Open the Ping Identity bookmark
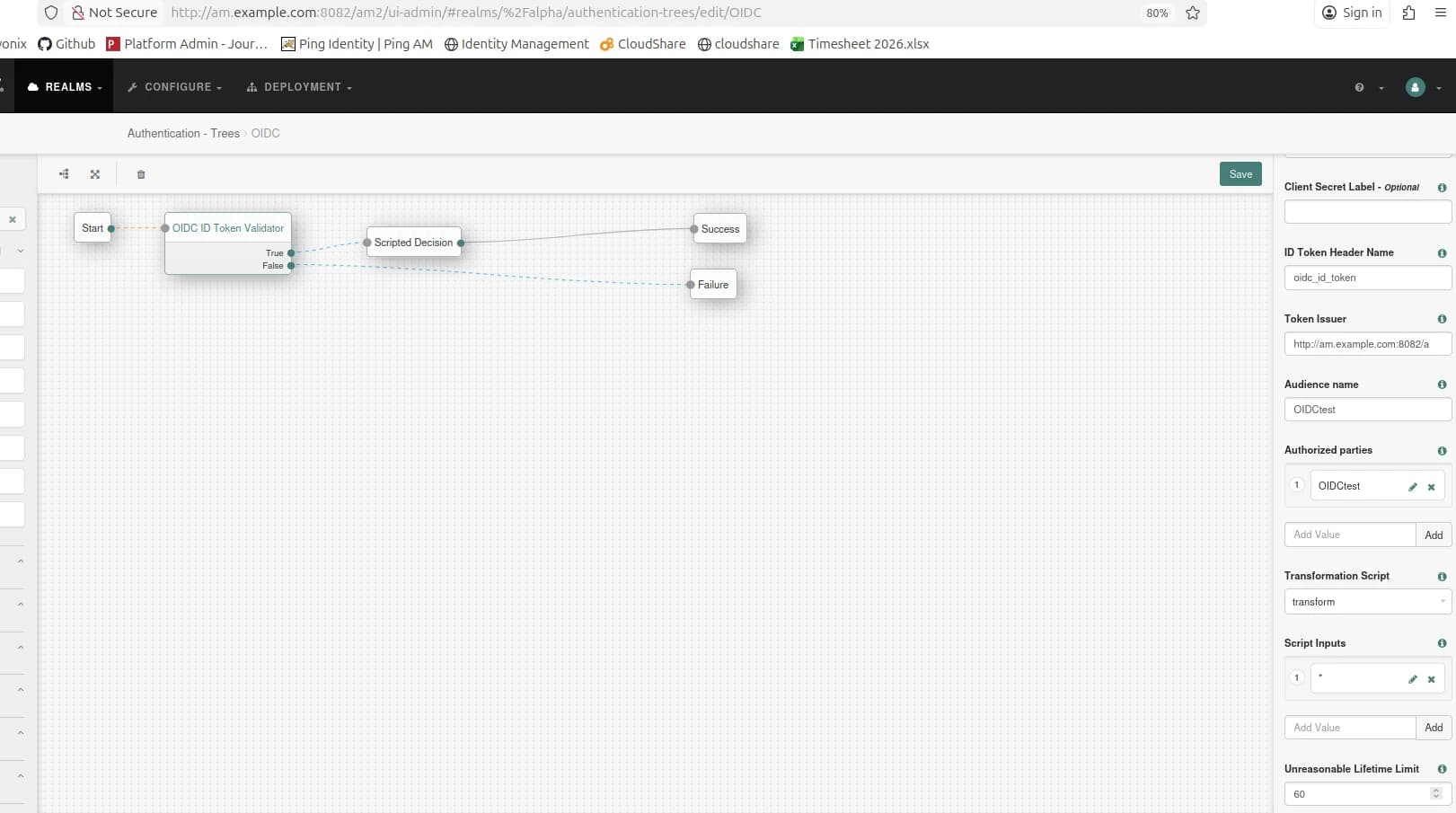Image resolution: width=1456 pixels, height=813 pixels. click(357, 44)
